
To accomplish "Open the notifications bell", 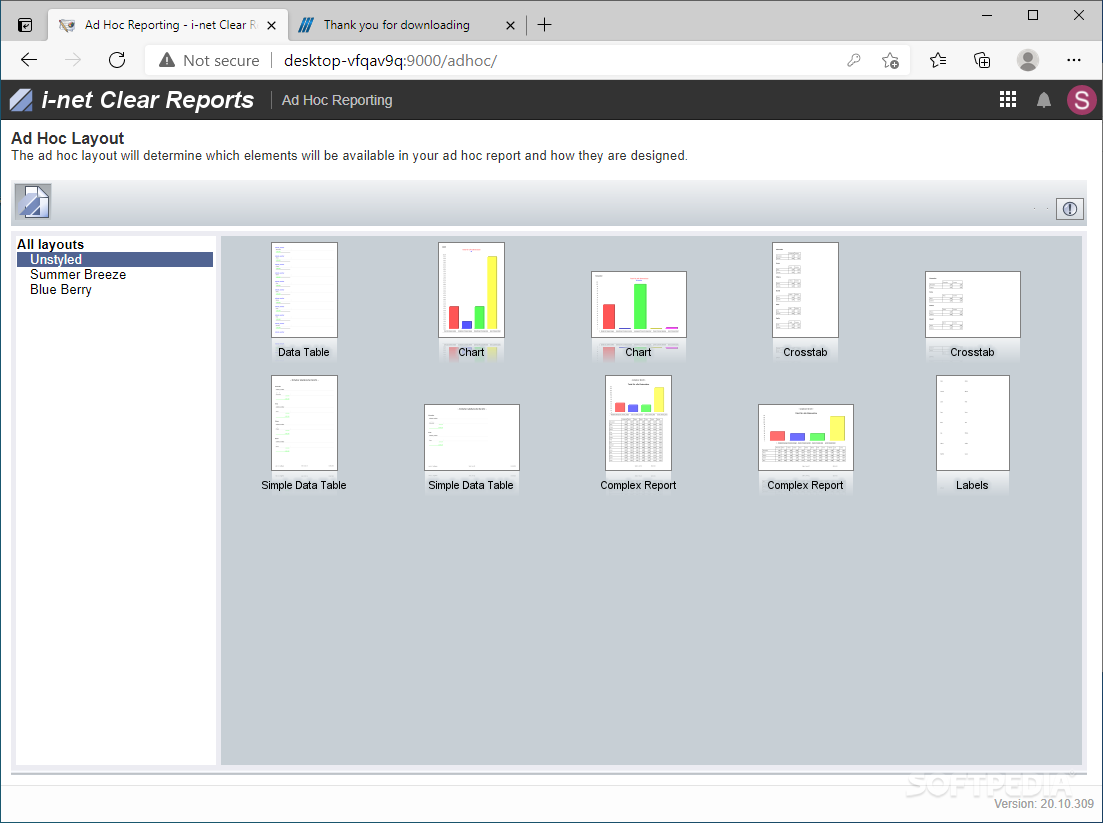I will [1044, 100].
